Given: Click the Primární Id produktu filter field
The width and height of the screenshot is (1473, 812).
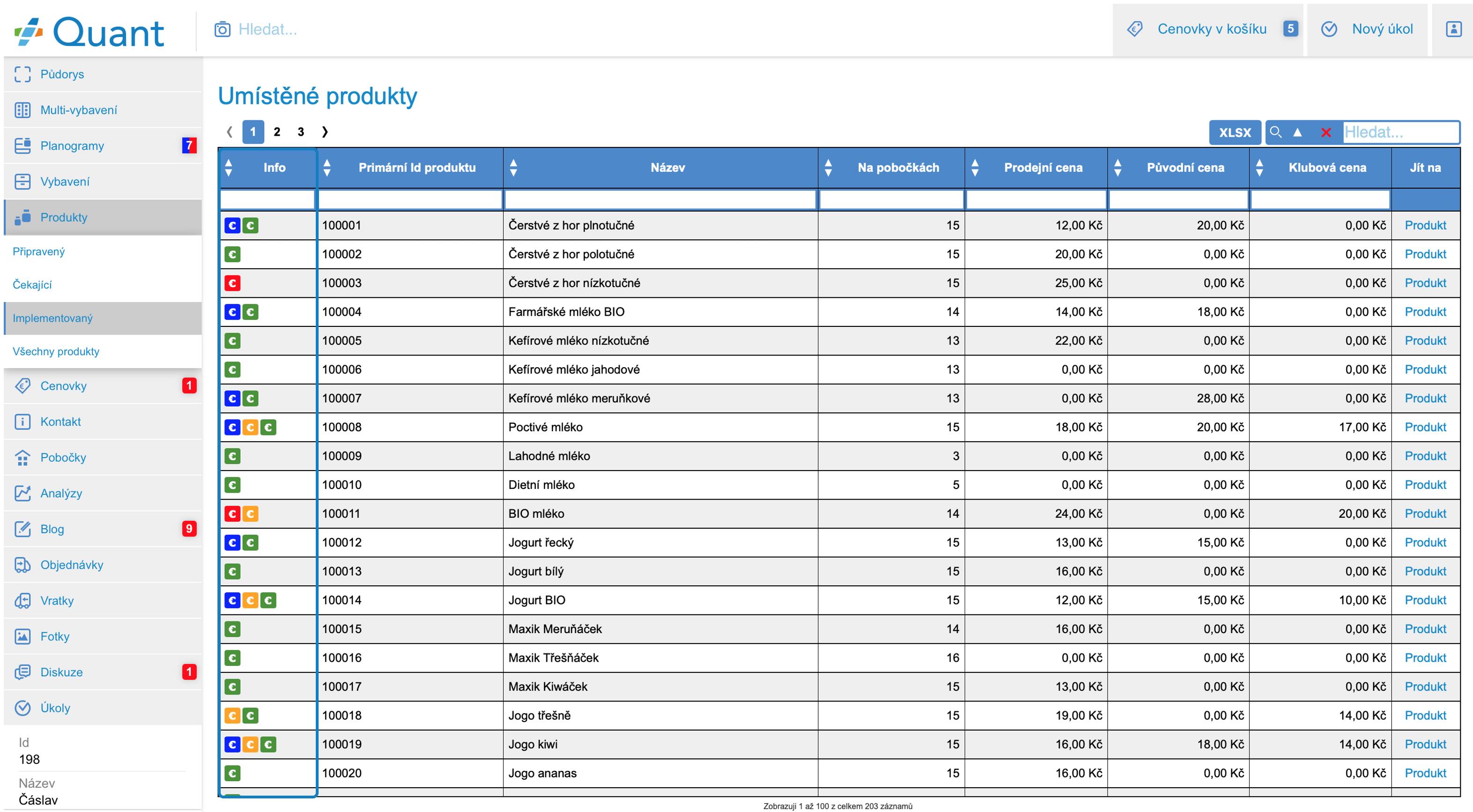Looking at the screenshot, I should [410, 199].
